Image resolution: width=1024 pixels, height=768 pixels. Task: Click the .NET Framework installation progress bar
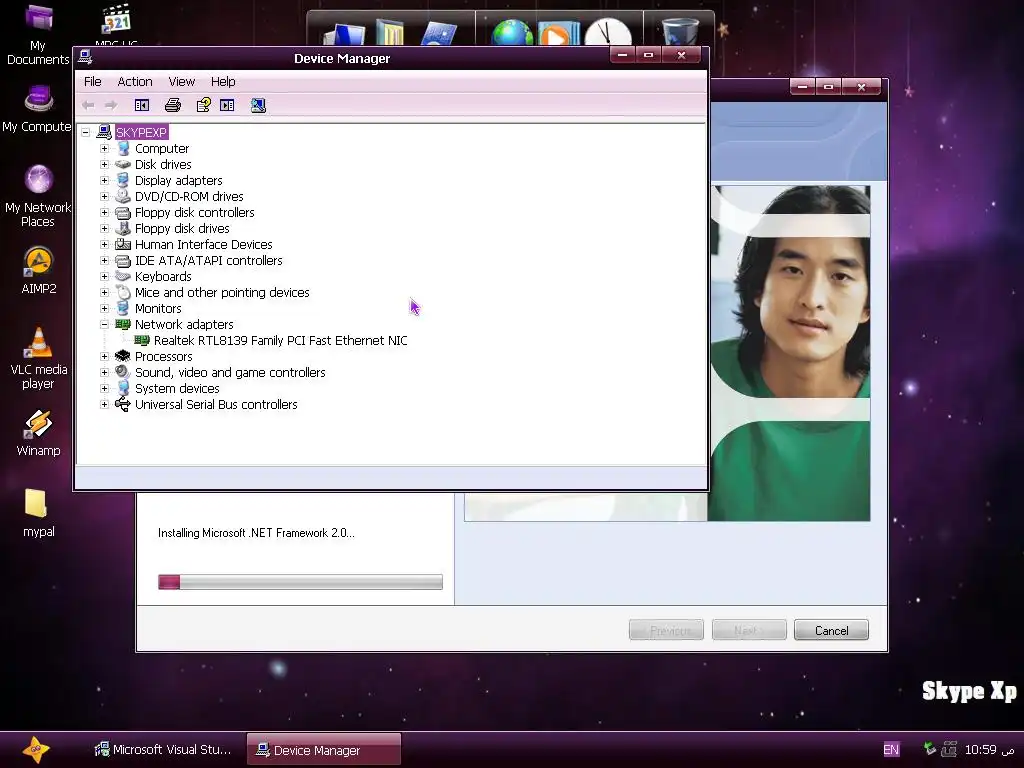300,582
